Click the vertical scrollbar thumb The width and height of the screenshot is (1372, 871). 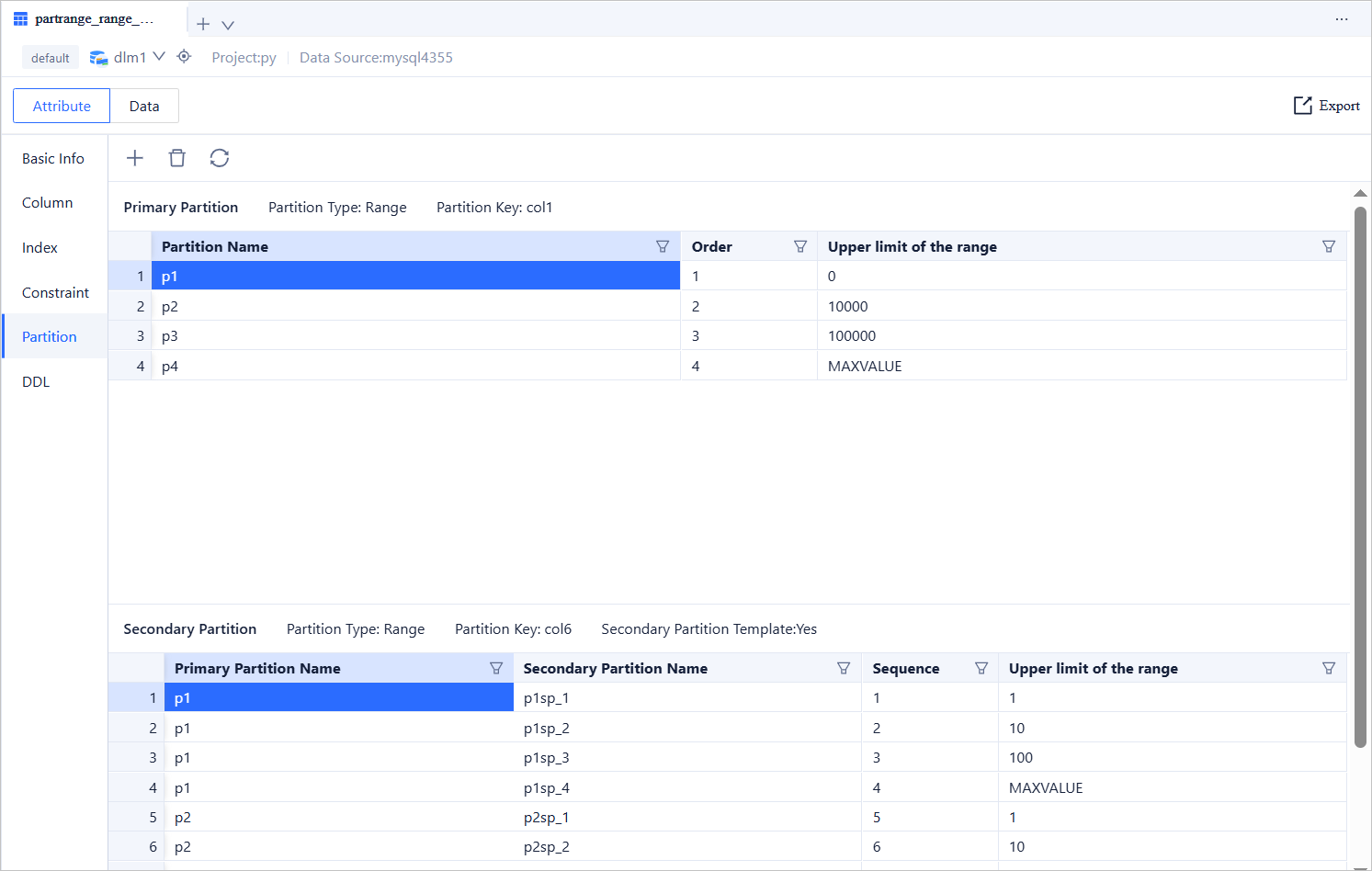click(x=1360, y=478)
